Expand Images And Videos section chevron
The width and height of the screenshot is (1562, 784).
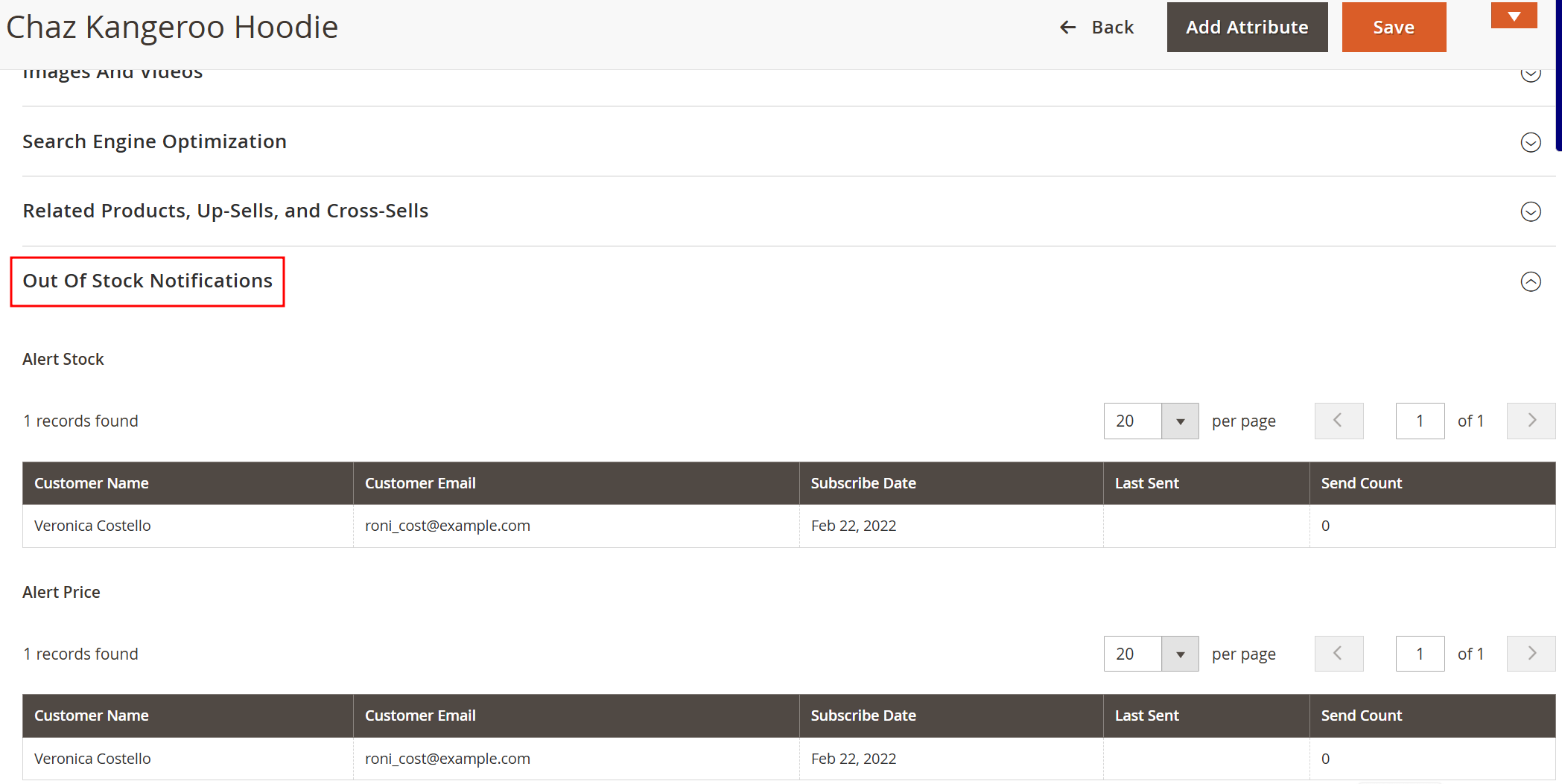[x=1530, y=74]
